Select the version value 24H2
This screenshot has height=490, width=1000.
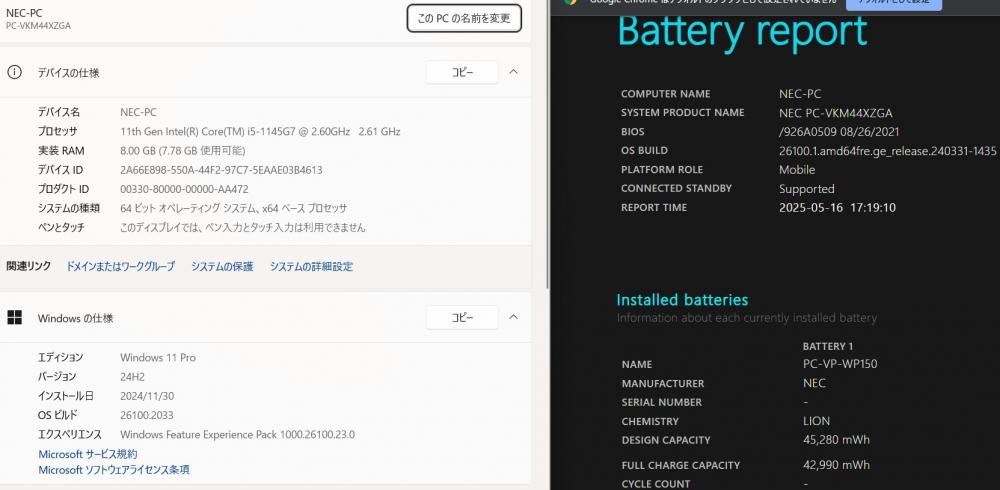point(133,376)
